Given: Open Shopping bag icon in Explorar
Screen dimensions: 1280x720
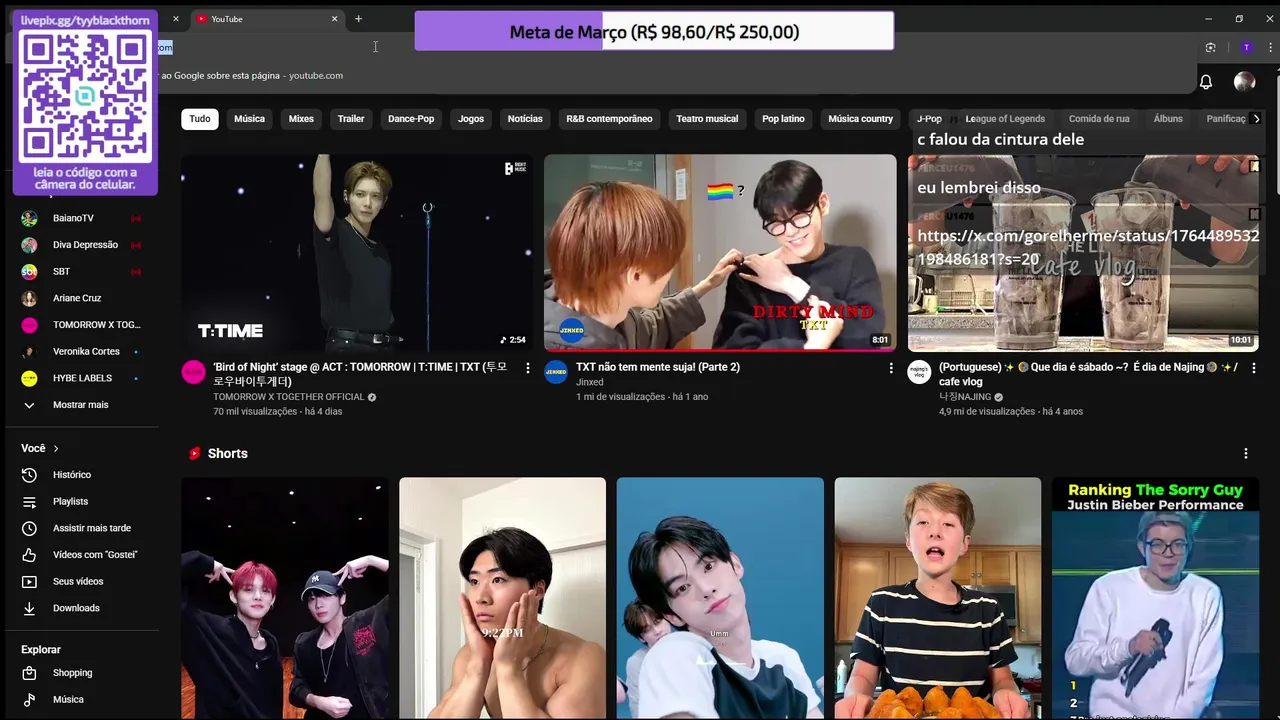Looking at the screenshot, I should 29,673.
